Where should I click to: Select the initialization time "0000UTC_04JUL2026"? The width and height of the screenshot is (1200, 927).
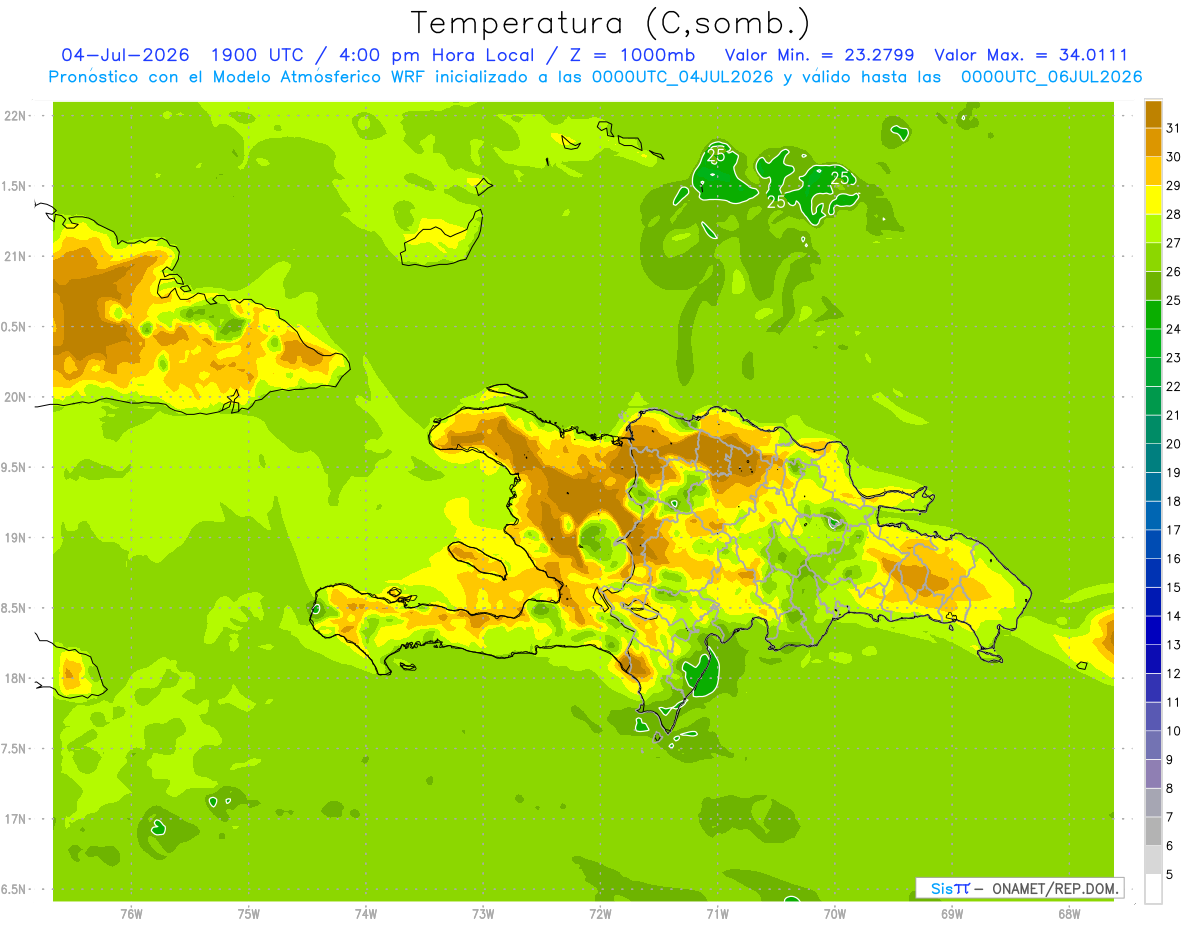pos(683,77)
